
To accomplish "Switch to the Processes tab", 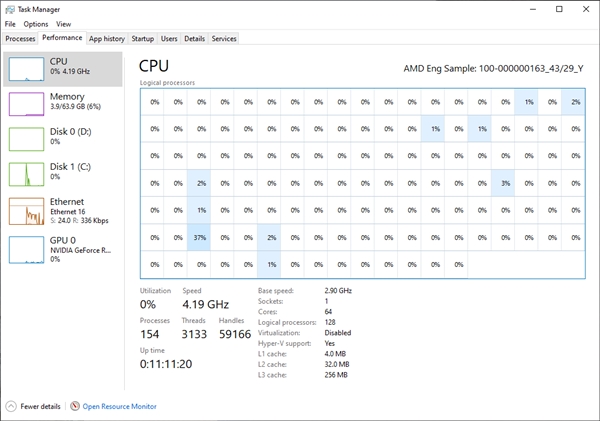I will (x=20, y=39).
